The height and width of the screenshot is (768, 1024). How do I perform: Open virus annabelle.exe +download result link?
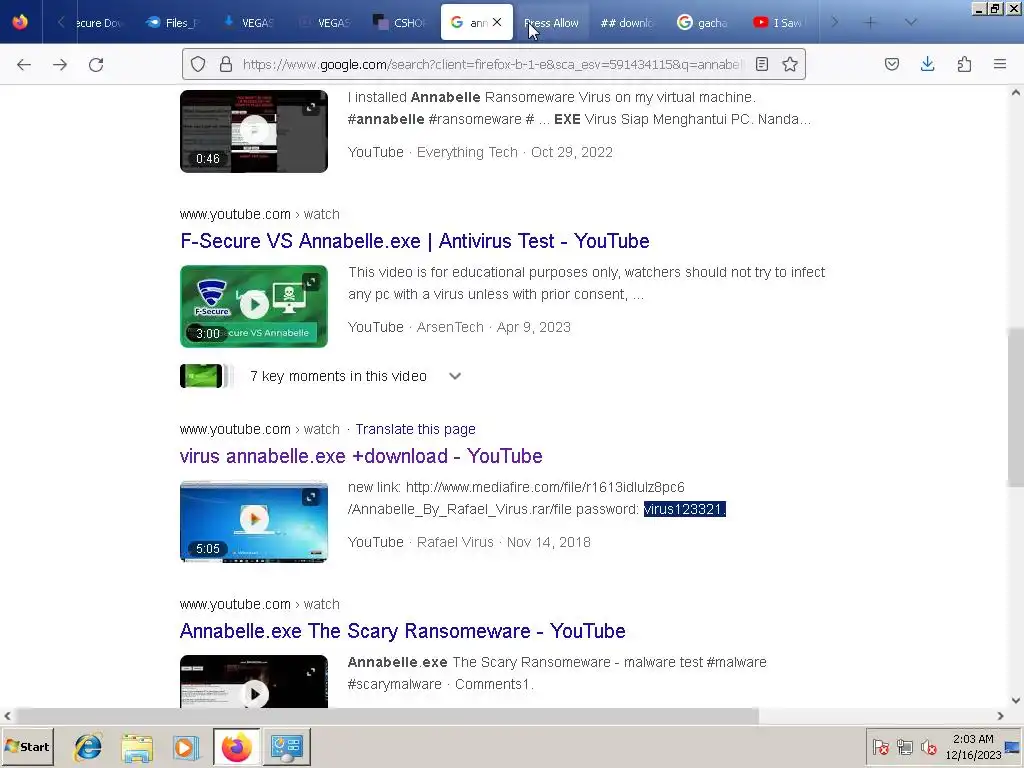[361, 456]
